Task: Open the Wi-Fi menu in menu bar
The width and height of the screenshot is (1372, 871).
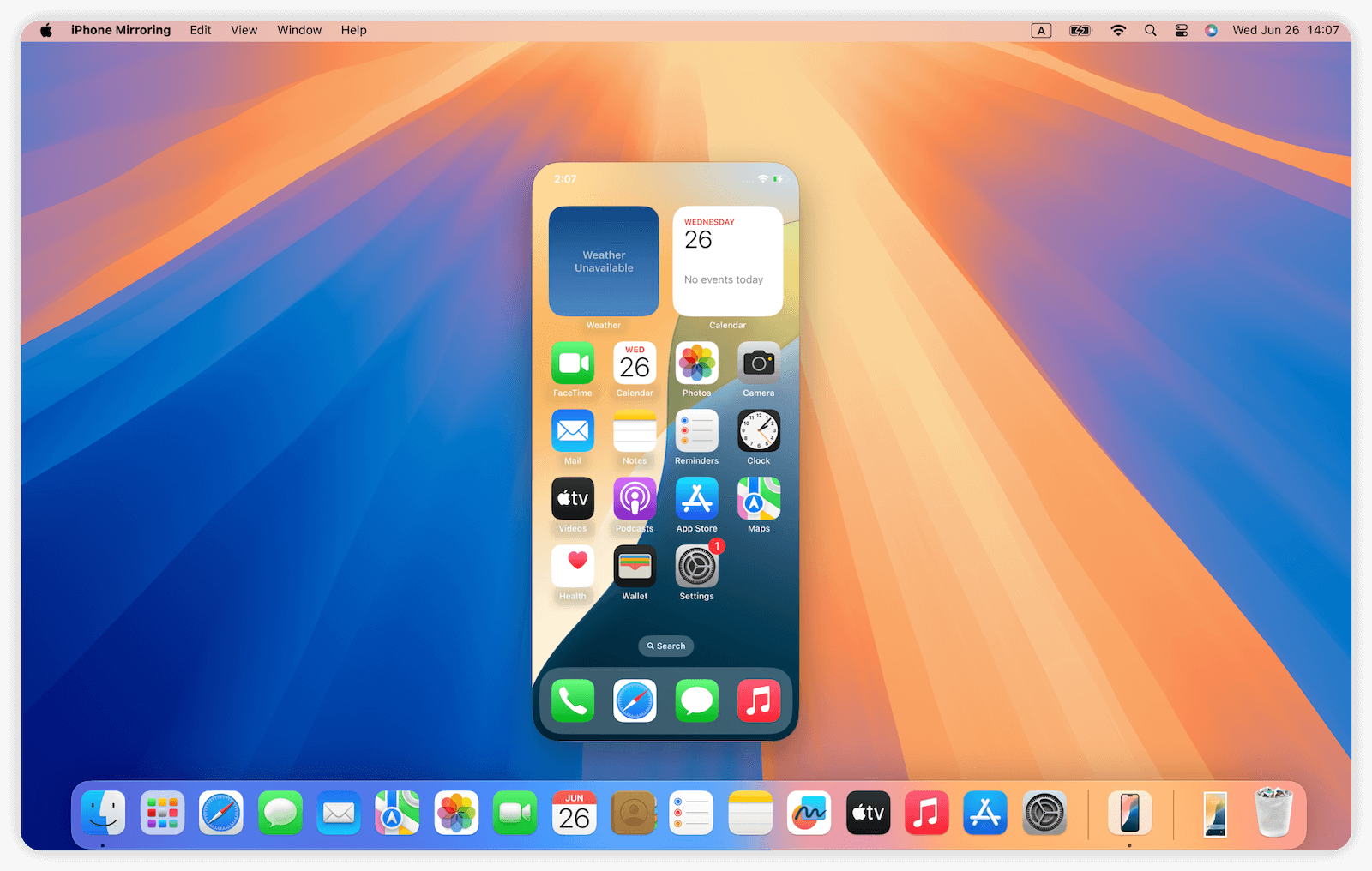Action: pyautogui.click(x=1118, y=30)
